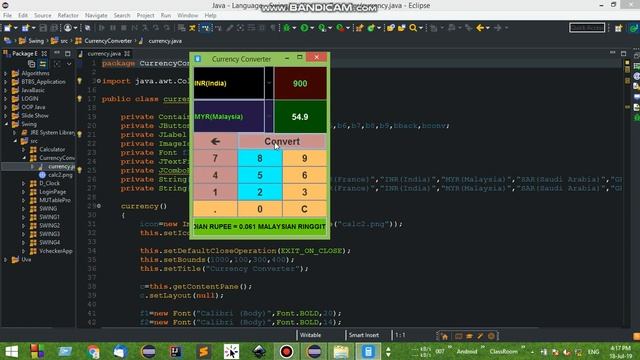Expand the JavaBasic project

point(5,90)
